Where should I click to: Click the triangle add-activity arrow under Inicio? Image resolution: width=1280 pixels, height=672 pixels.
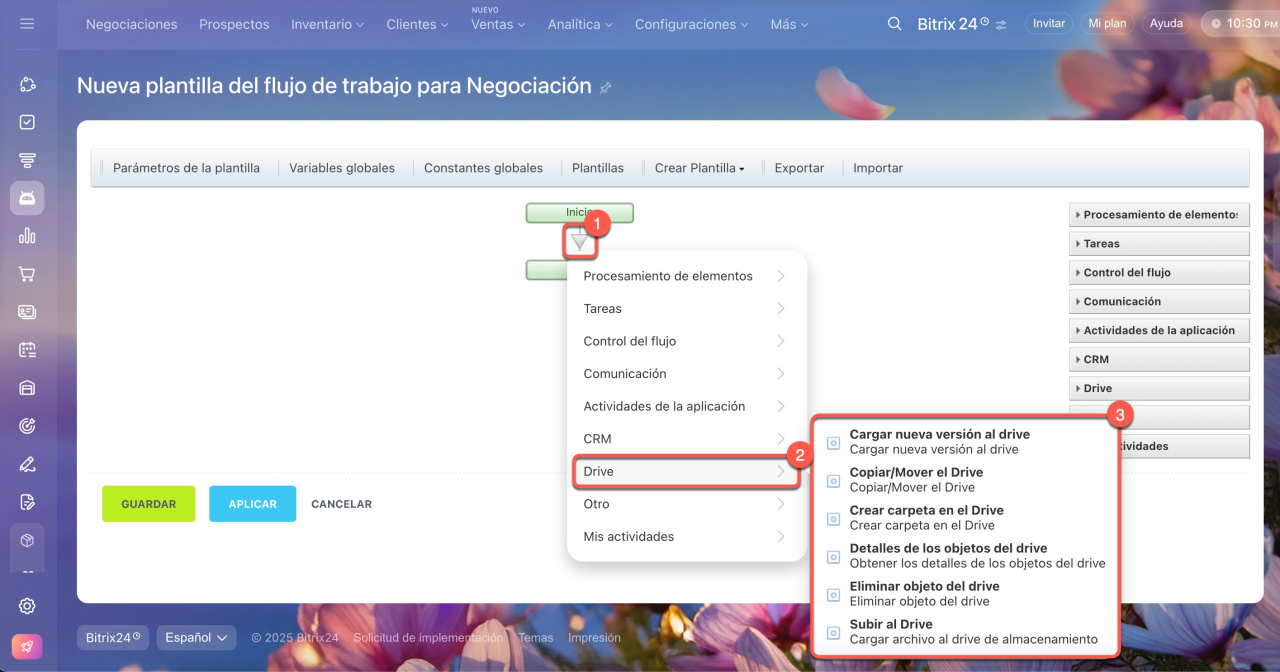(579, 241)
